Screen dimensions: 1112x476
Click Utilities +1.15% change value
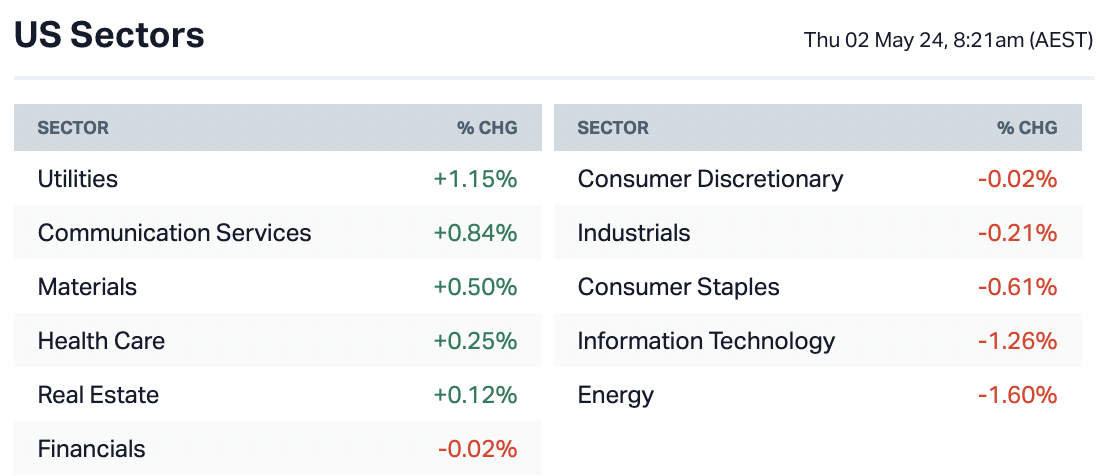pyautogui.click(x=475, y=179)
